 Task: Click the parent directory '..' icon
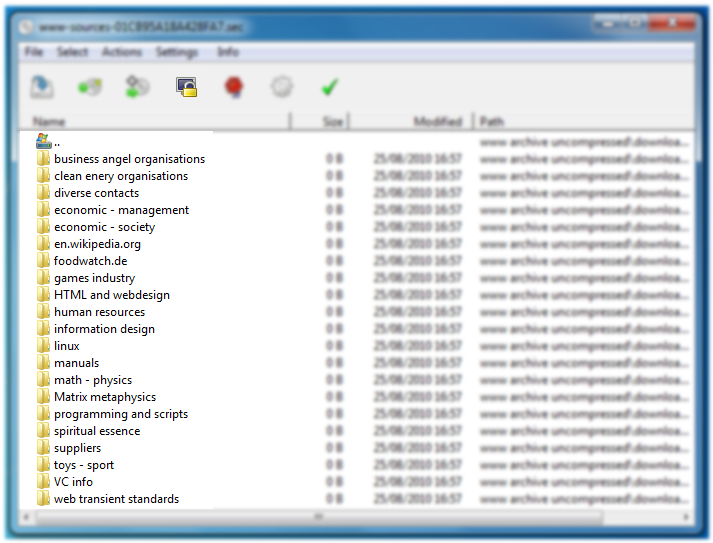tap(43, 141)
